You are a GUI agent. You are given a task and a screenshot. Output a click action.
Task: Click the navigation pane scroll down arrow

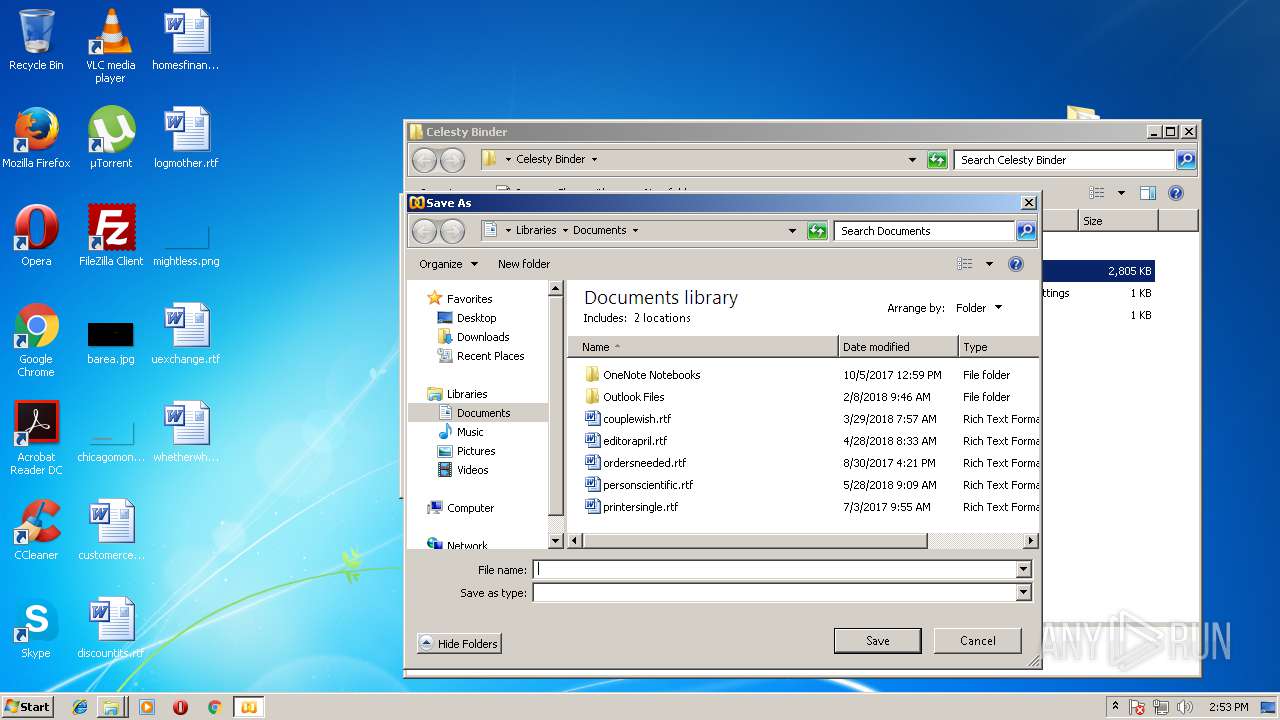pyautogui.click(x=556, y=541)
